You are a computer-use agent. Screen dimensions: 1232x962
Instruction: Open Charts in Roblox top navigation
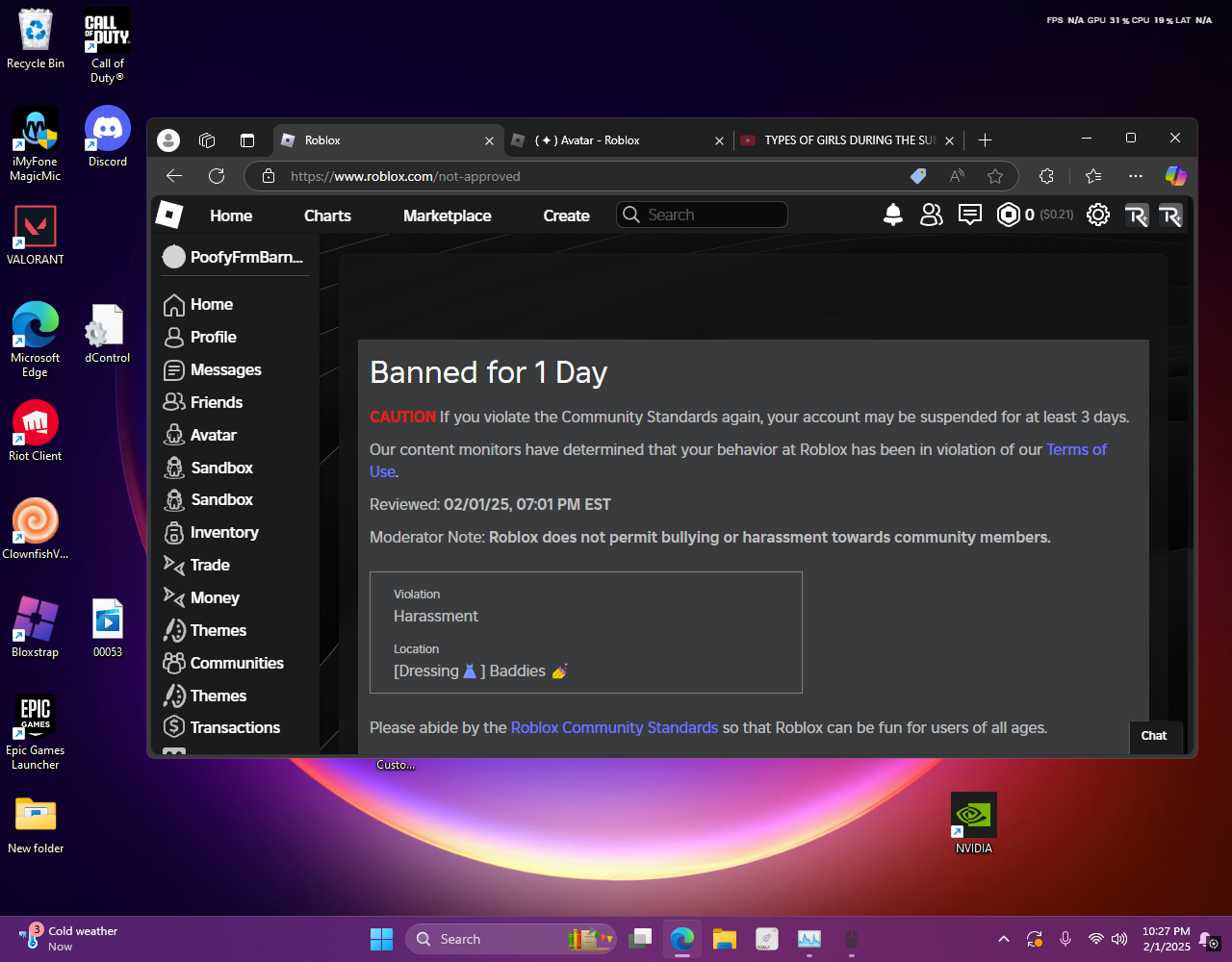[327, 215]
